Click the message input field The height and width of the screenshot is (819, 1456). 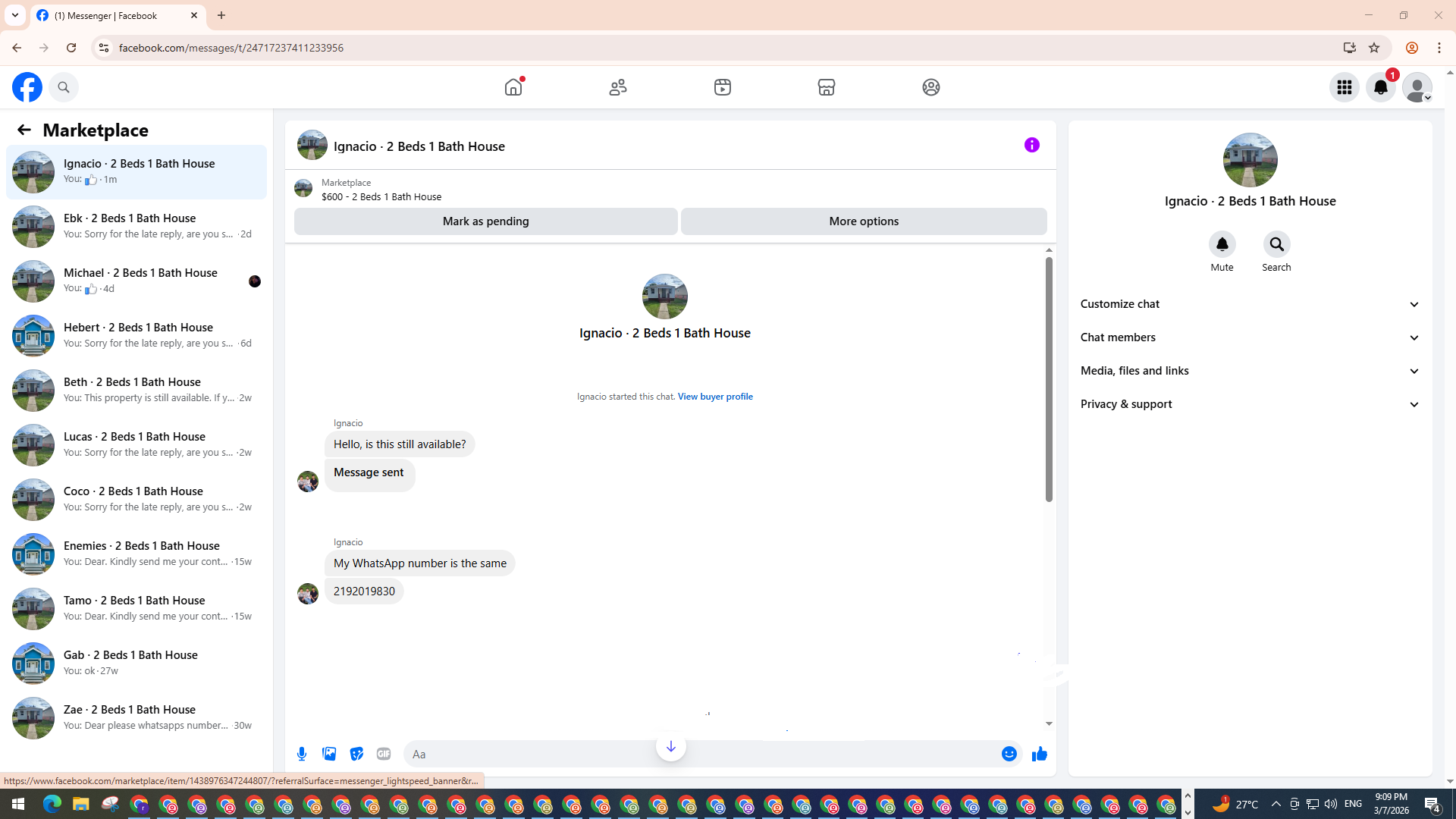coord(701,754)
